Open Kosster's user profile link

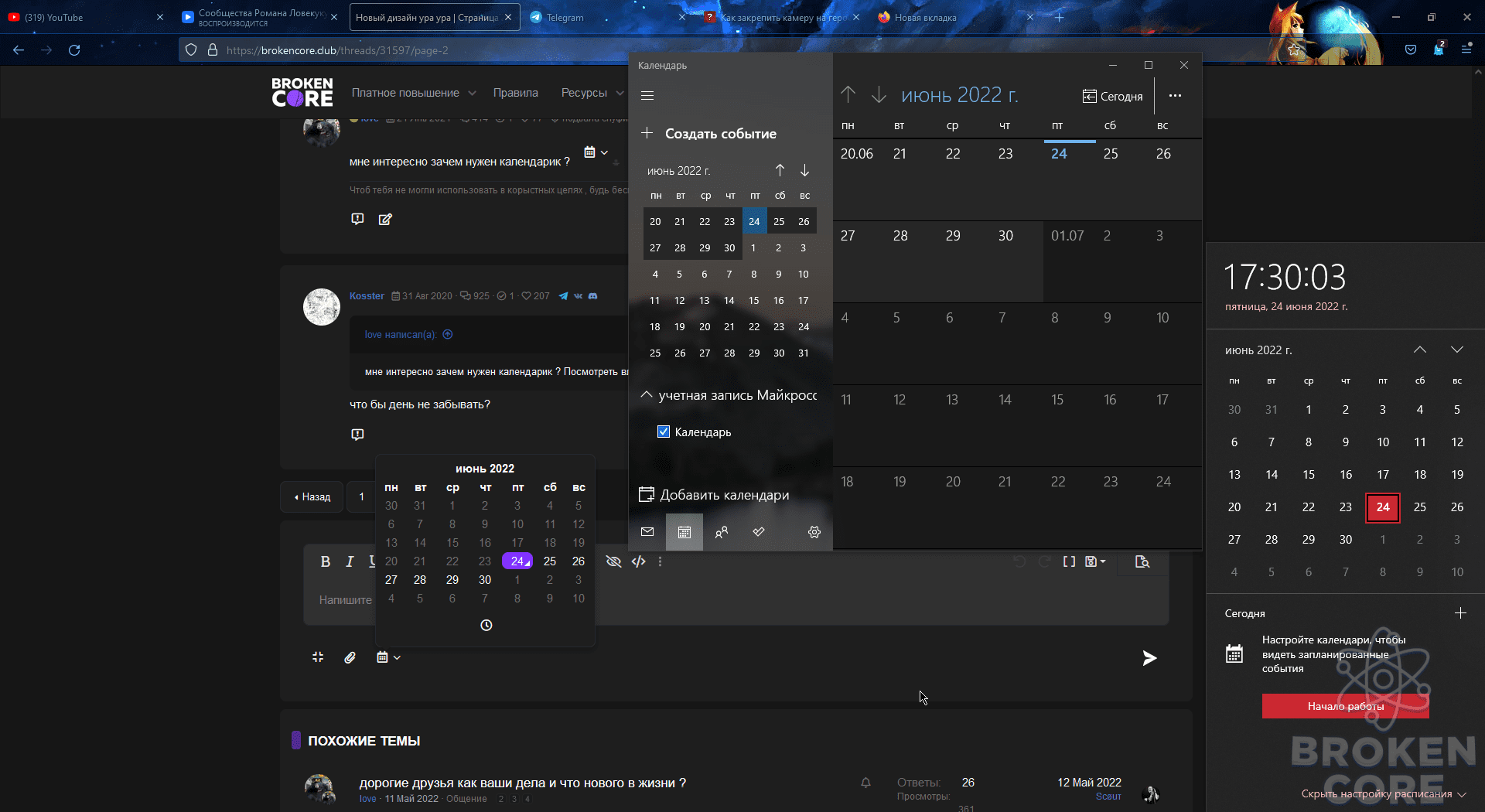point(367,296)
